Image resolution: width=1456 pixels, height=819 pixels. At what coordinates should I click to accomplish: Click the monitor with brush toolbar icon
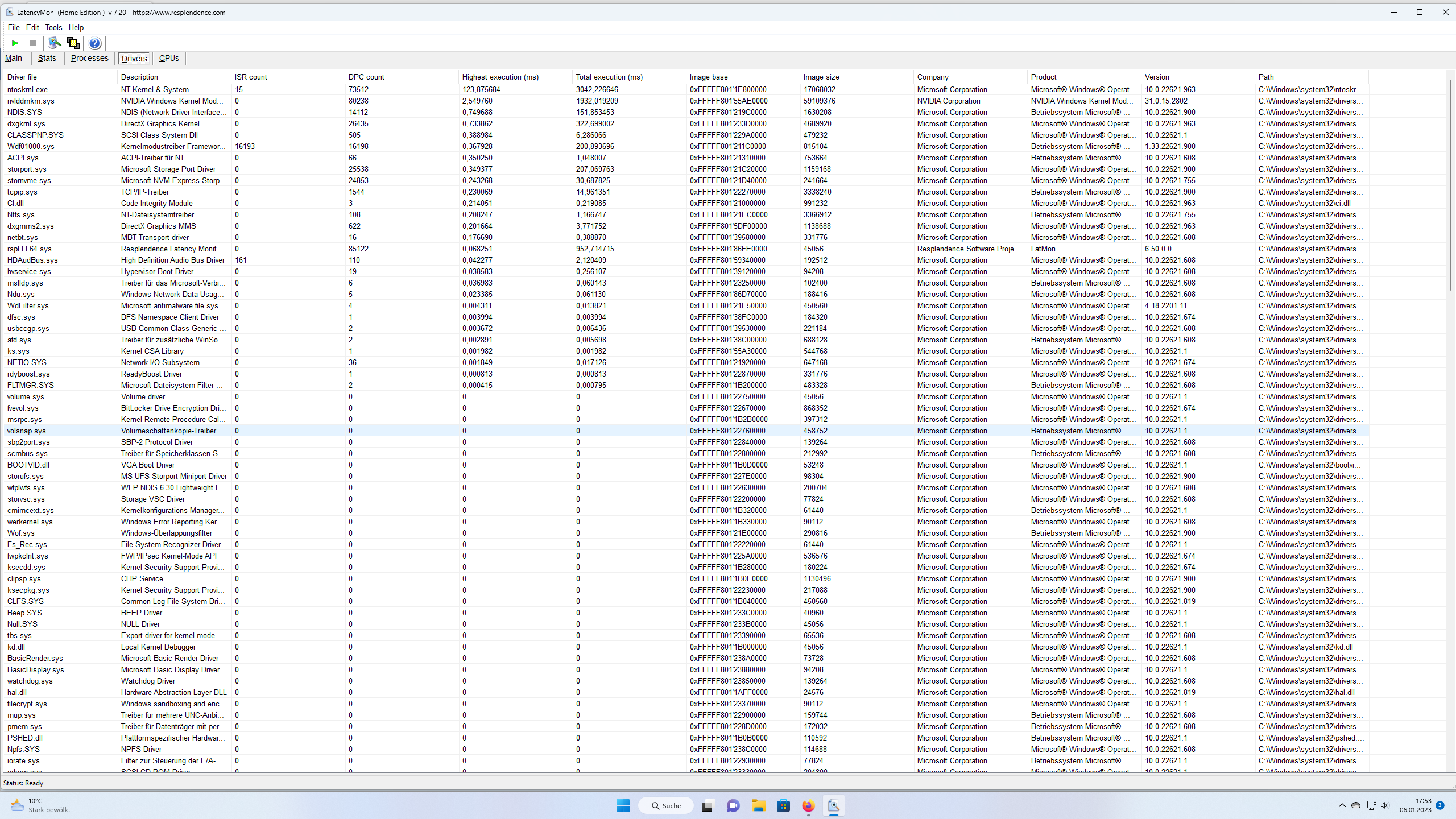tap(55, 43)
